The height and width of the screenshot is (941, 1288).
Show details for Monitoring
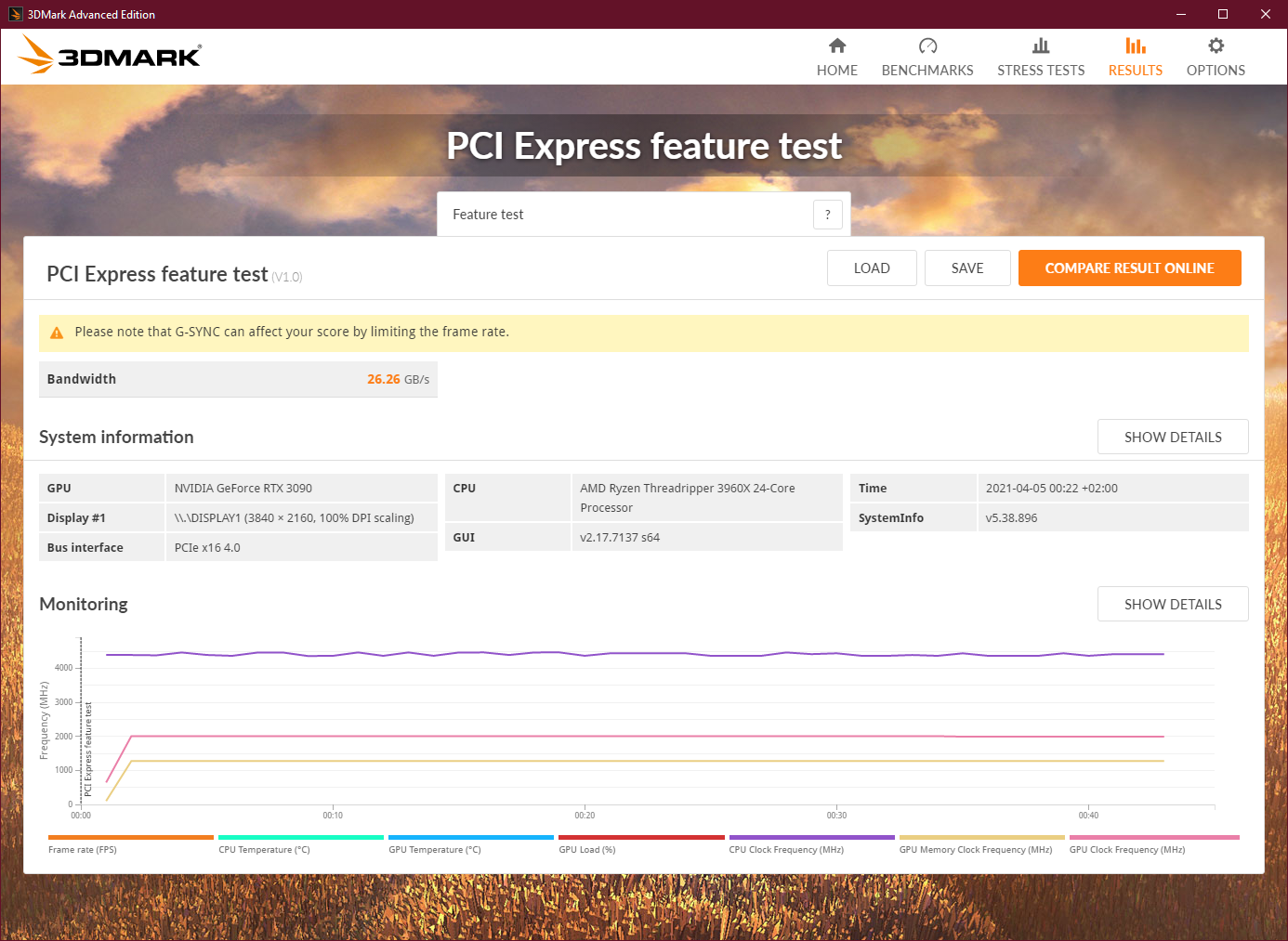[1173, 604]
